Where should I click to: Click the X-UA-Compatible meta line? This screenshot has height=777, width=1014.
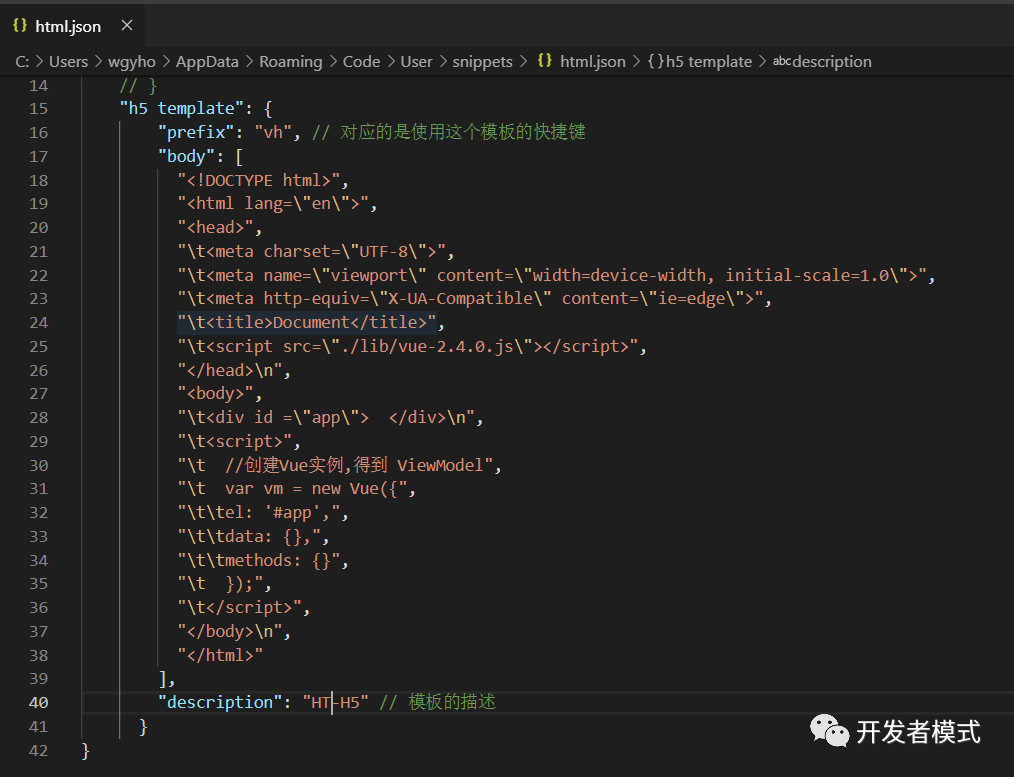[x=470, y=299]
